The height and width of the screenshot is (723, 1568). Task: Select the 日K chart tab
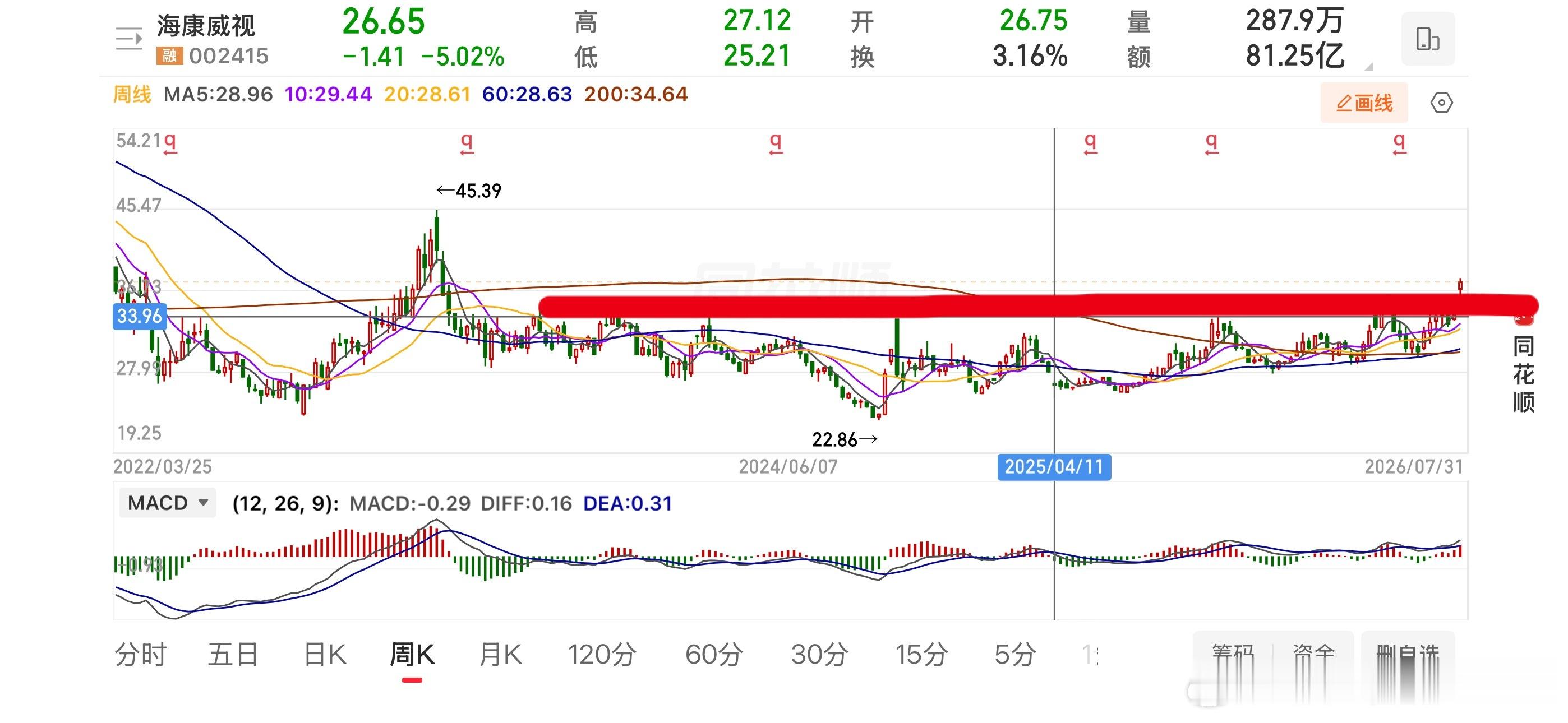325,655
